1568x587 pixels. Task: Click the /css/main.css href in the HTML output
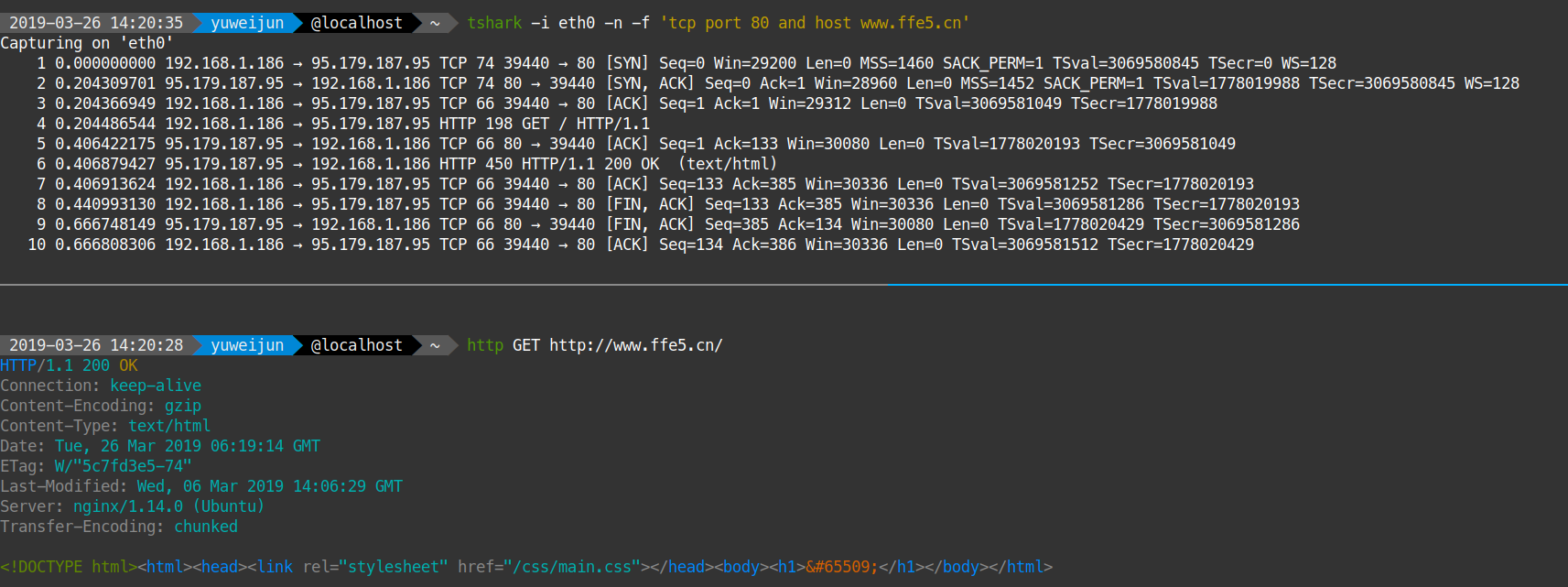571,567
